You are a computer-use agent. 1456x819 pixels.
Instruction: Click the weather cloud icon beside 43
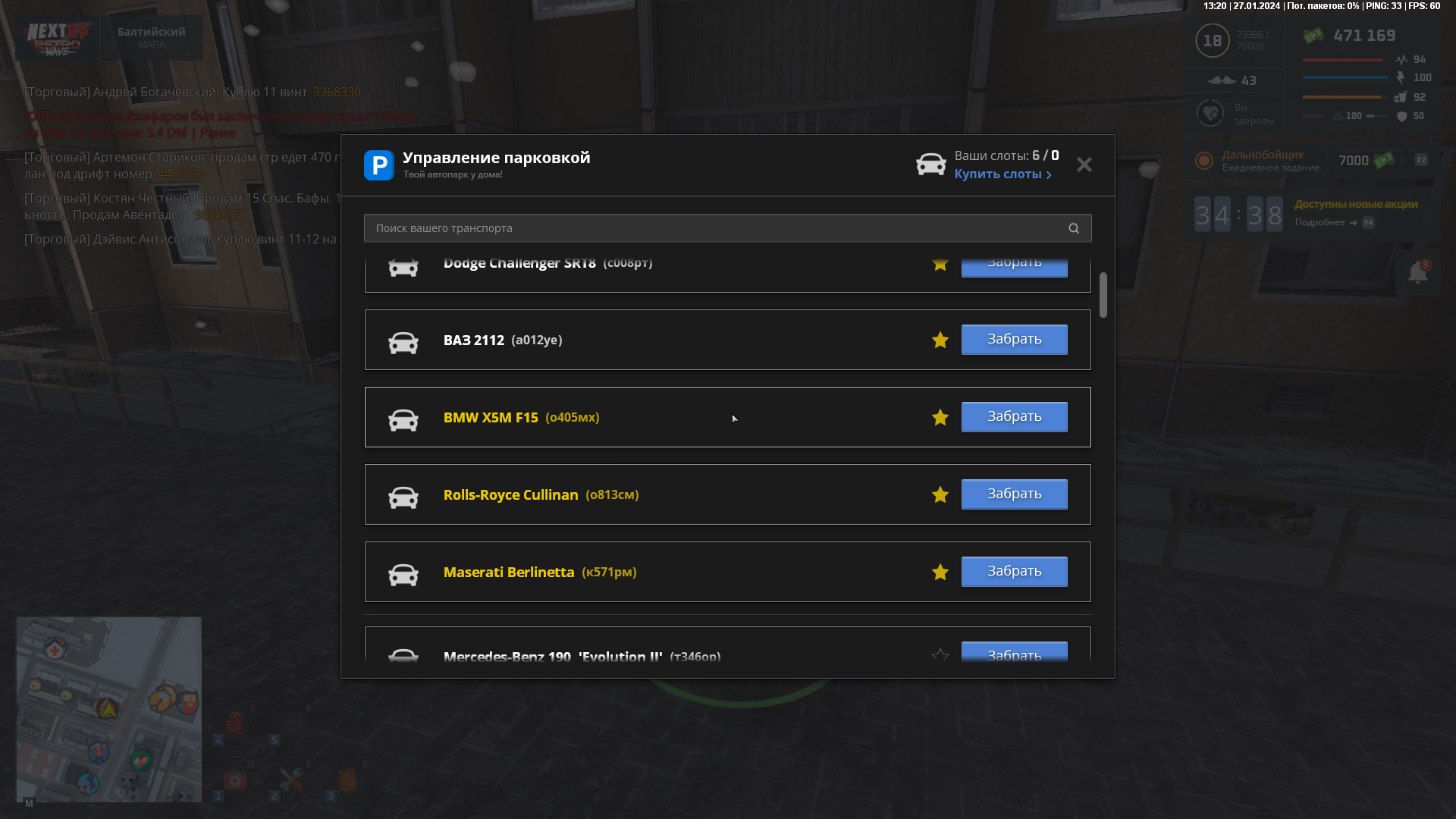click(x=1222, y=80)
